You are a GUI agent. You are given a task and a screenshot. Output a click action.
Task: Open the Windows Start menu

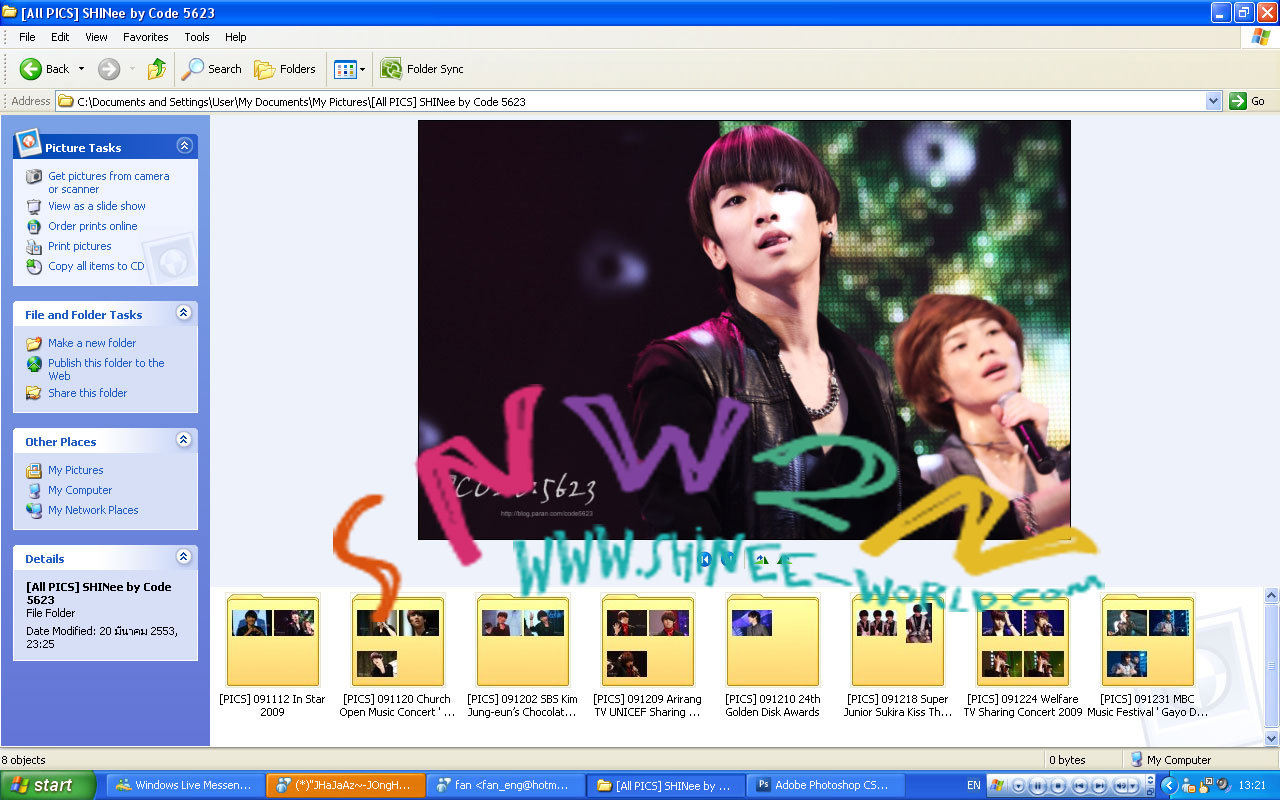pyautogui.click(x=48, y=785)
